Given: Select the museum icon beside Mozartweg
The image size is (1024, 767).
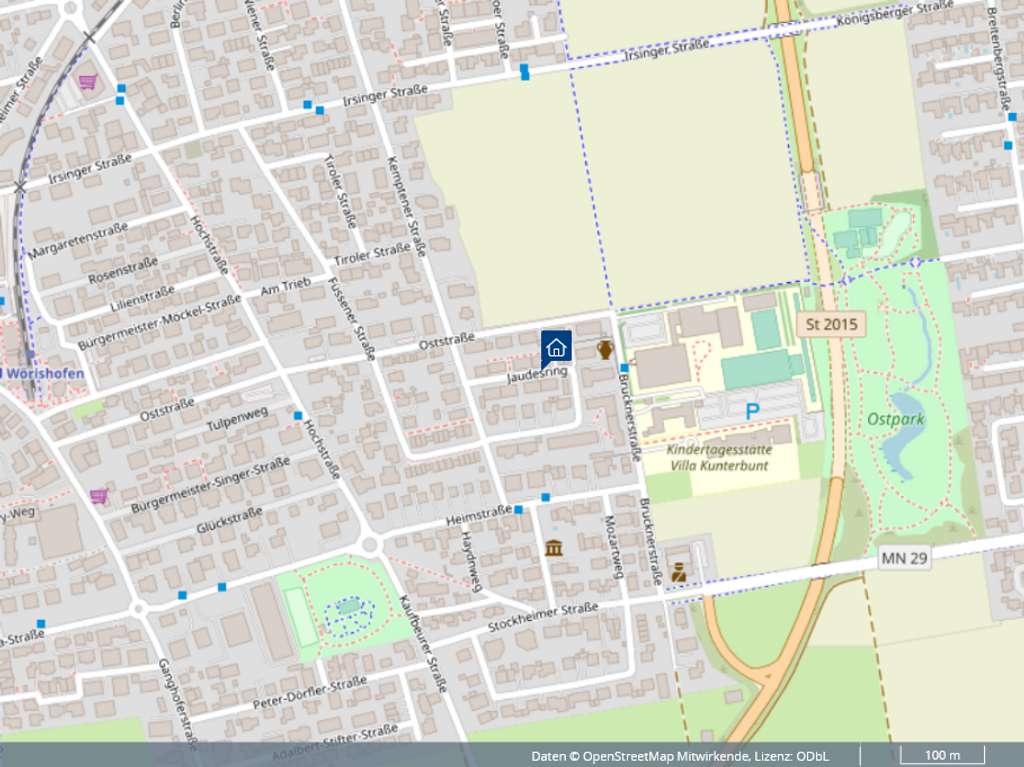Looking at the screenshot, I should click(x=554, y=547).
